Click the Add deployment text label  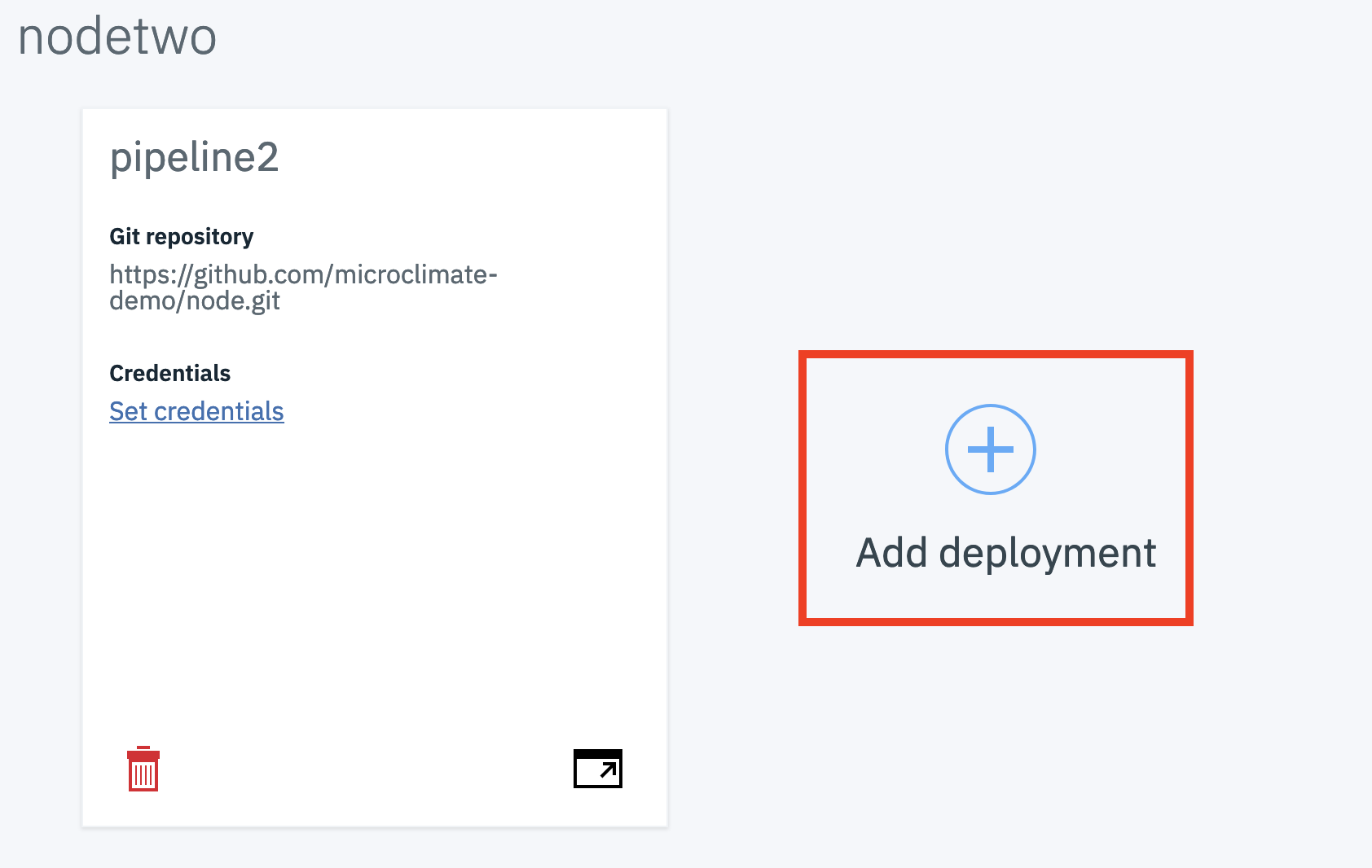(1005, 553)
